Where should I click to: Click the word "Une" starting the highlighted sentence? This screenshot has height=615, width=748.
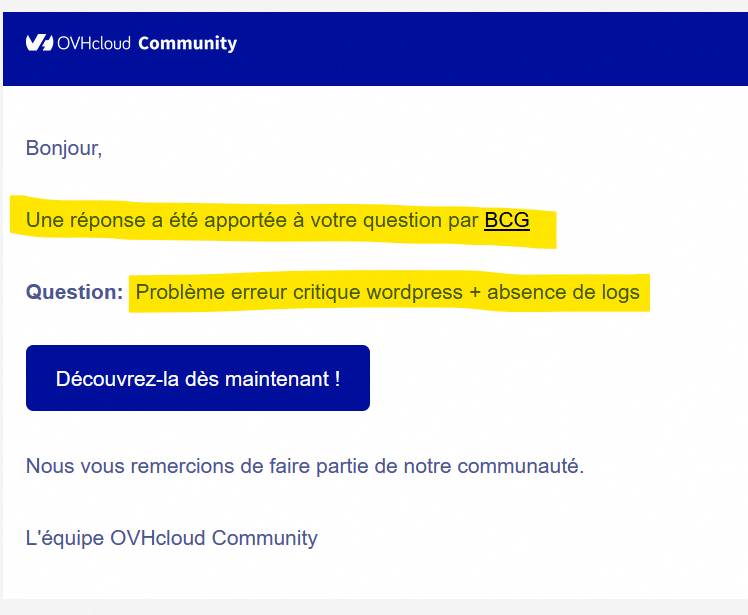click(42, 220)
